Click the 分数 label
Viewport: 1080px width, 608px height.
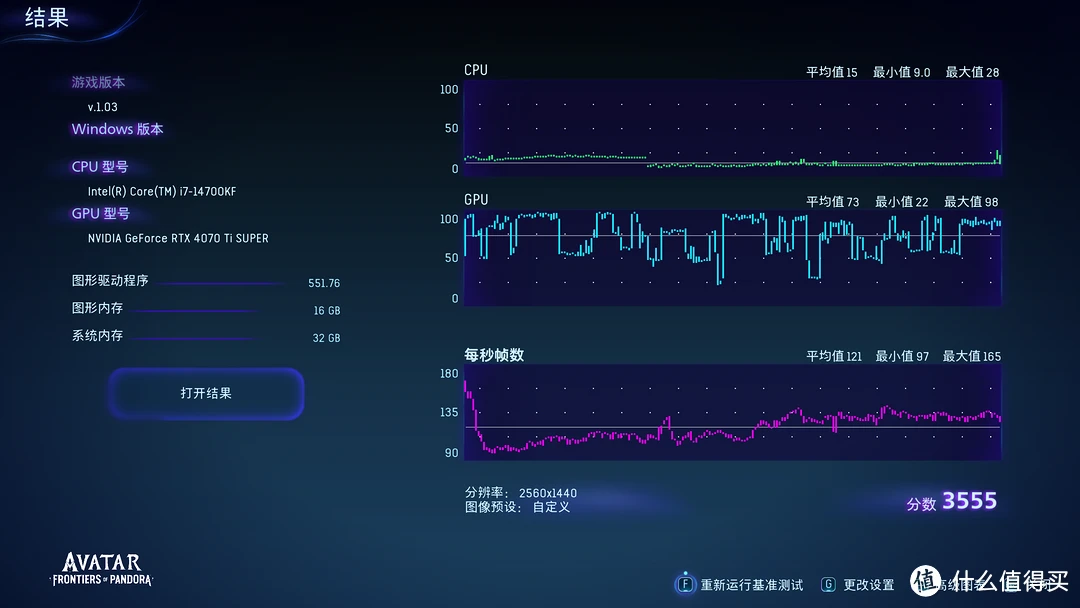921,504
